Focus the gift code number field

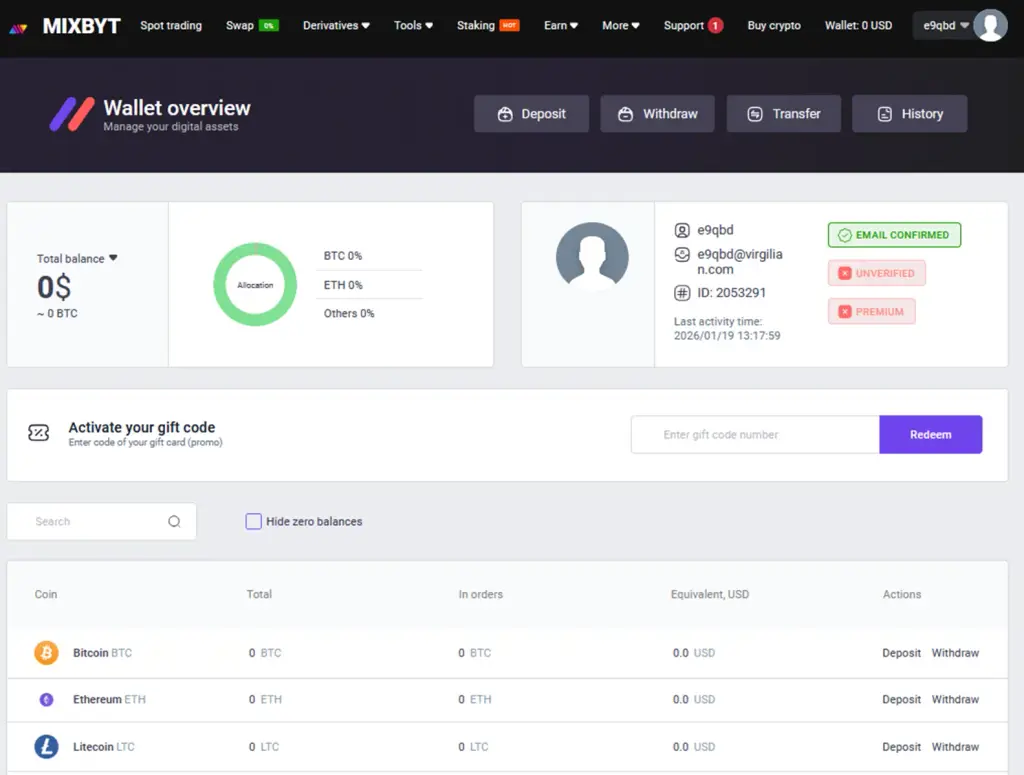(755, 434)
